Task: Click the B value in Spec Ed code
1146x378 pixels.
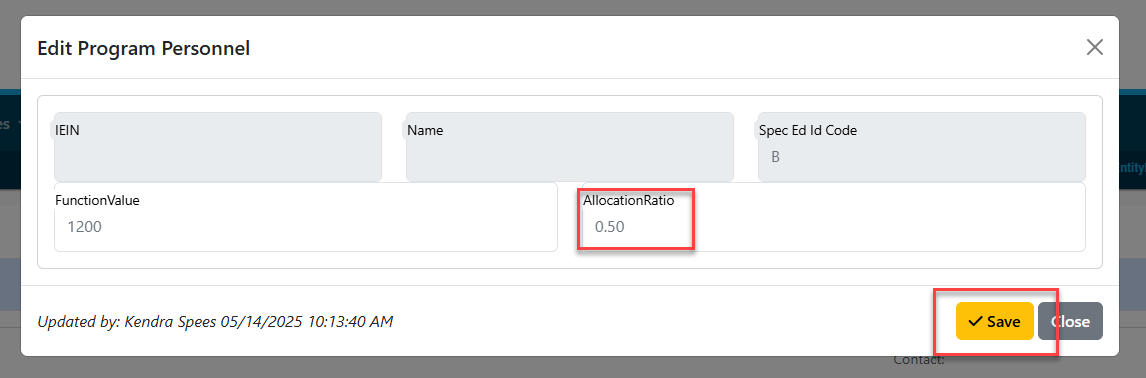Action: tap(775, 157)
